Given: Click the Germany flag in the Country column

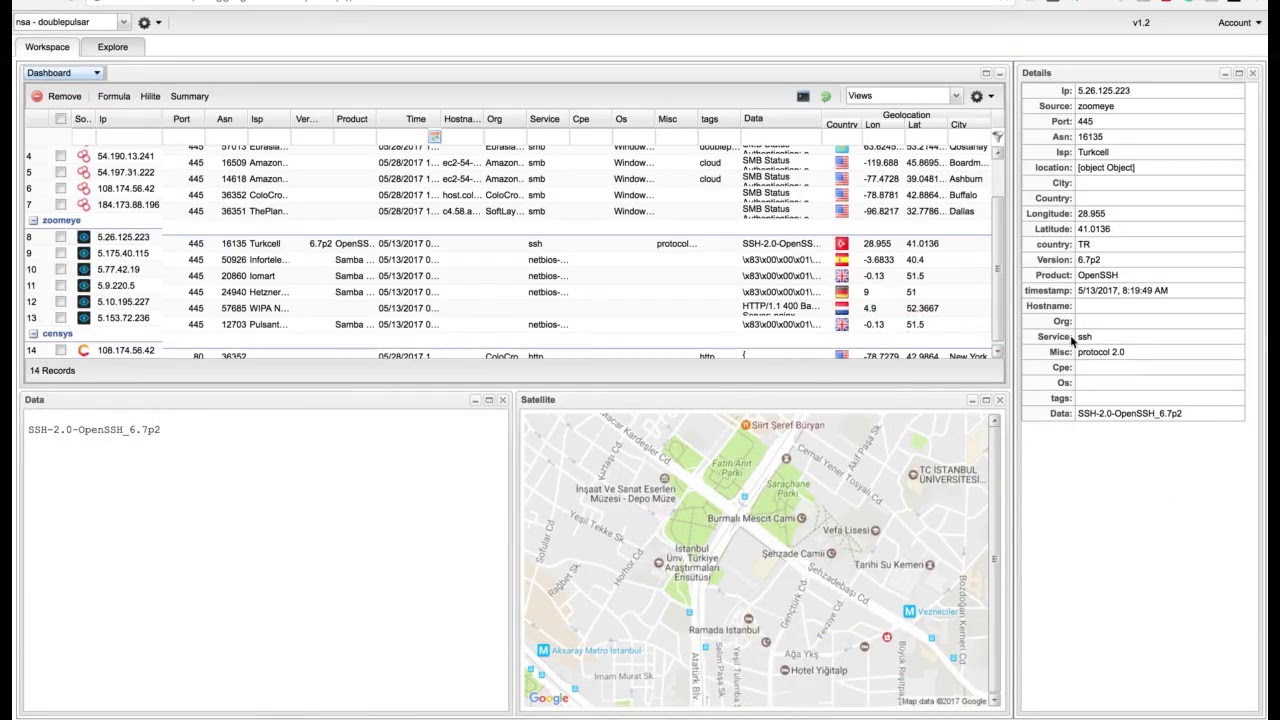Looking at the screenshot, I should pyautogui.click(x=841, y=292).
